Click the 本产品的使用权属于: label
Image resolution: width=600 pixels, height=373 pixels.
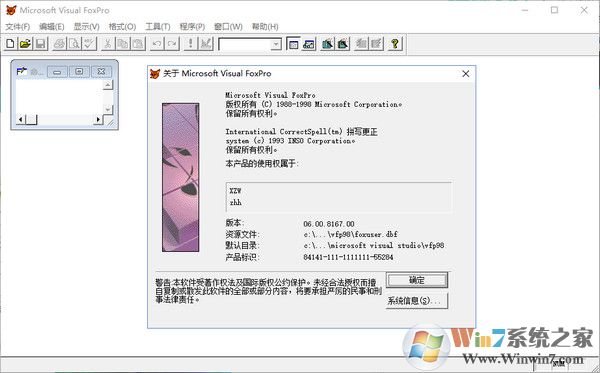[262, 164]
